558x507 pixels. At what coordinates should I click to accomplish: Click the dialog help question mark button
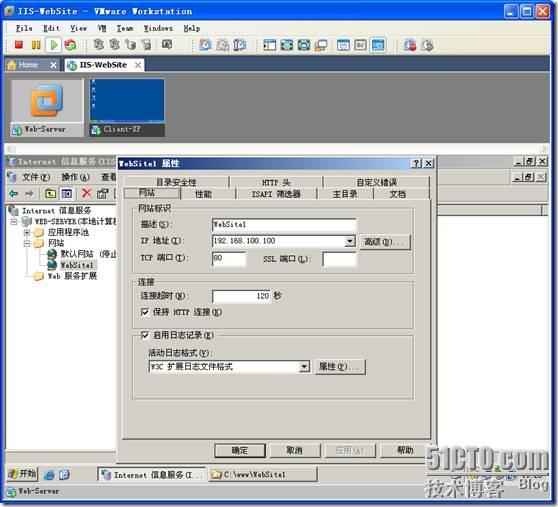point(416,163)
